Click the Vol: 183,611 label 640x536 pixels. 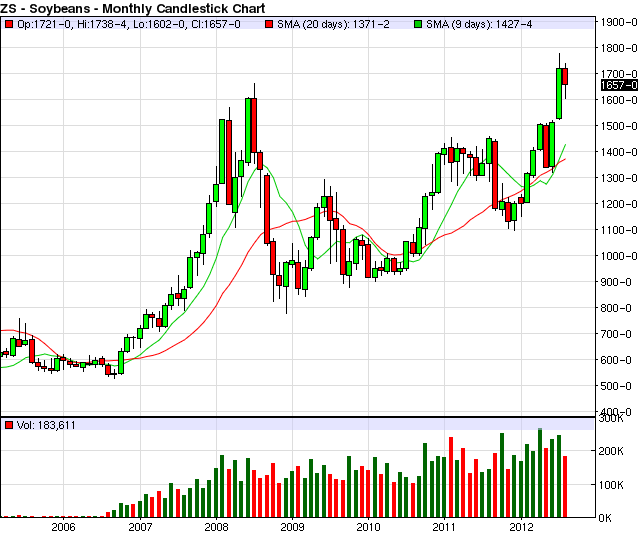coord(46,425)
